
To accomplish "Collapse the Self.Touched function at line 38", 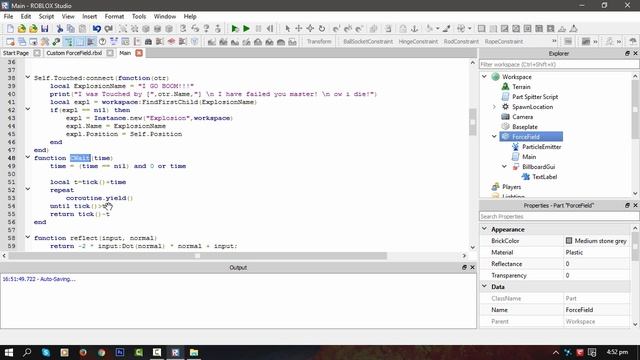I will coord(28,77).
